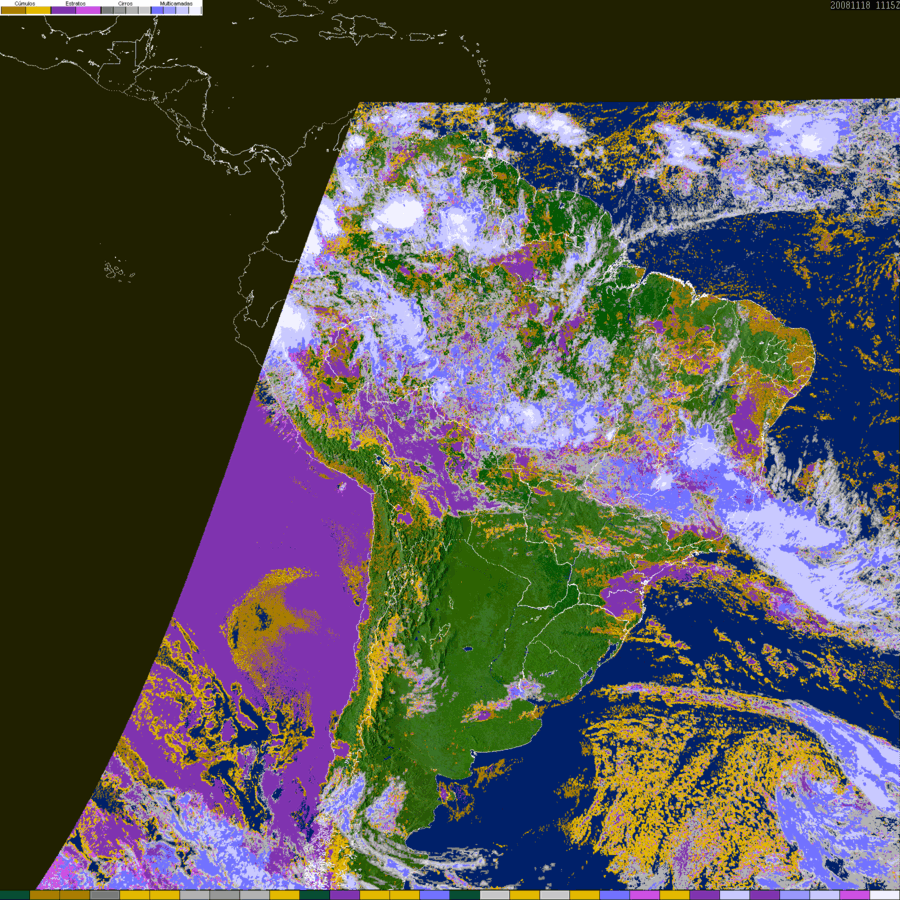Click the dark gold Cúmulos legend swatch

click(x=13, y=10)
